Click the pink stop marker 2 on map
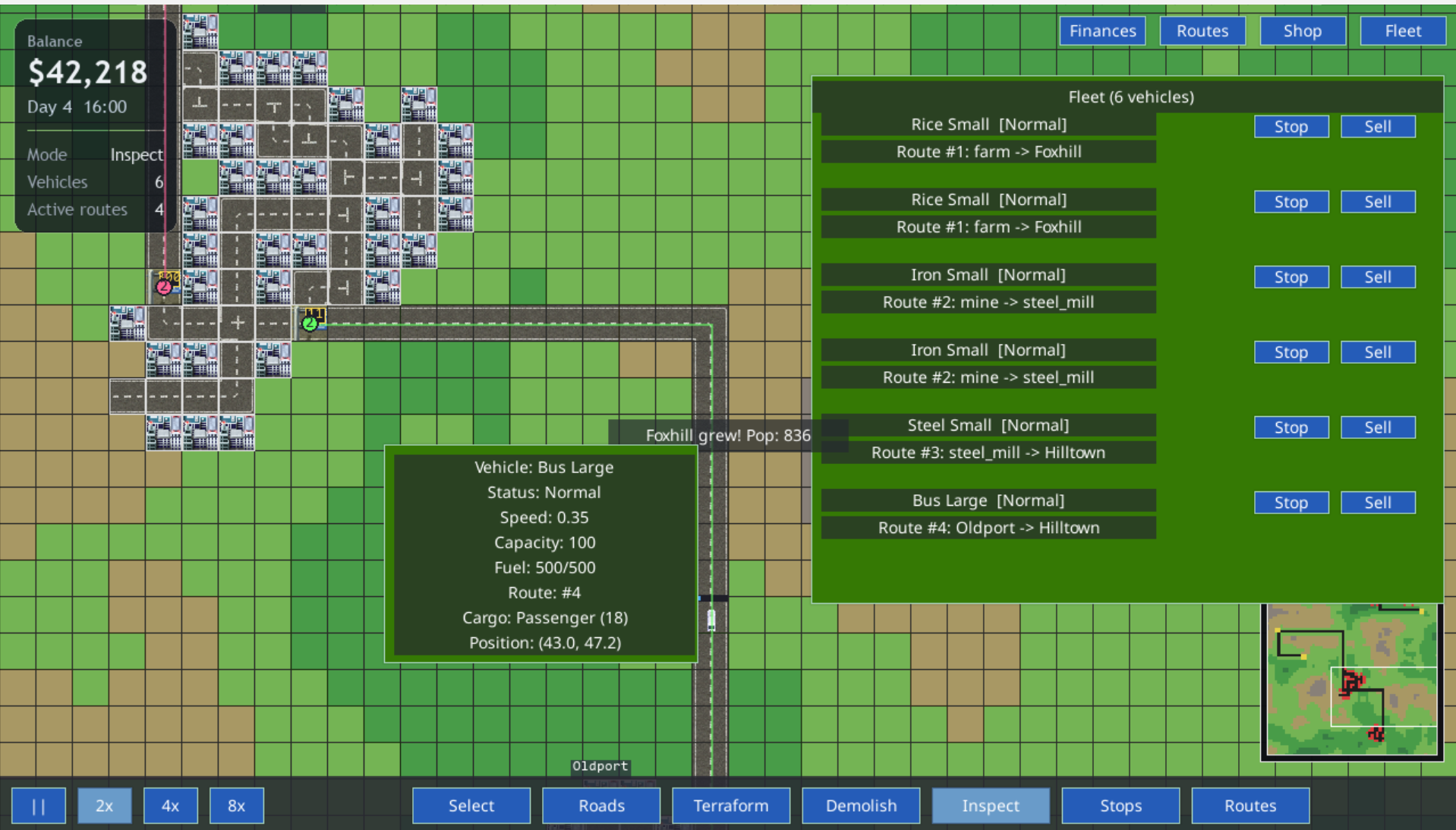 [163, 287]
